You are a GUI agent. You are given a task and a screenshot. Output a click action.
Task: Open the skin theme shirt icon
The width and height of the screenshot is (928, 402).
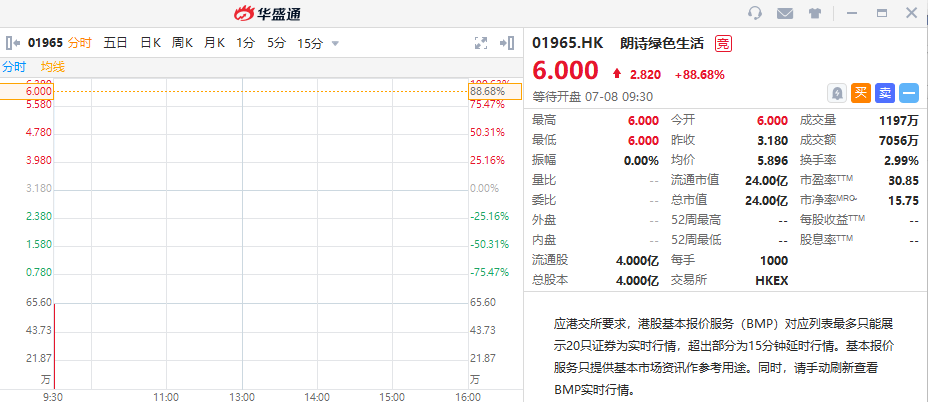click(815, 13)
